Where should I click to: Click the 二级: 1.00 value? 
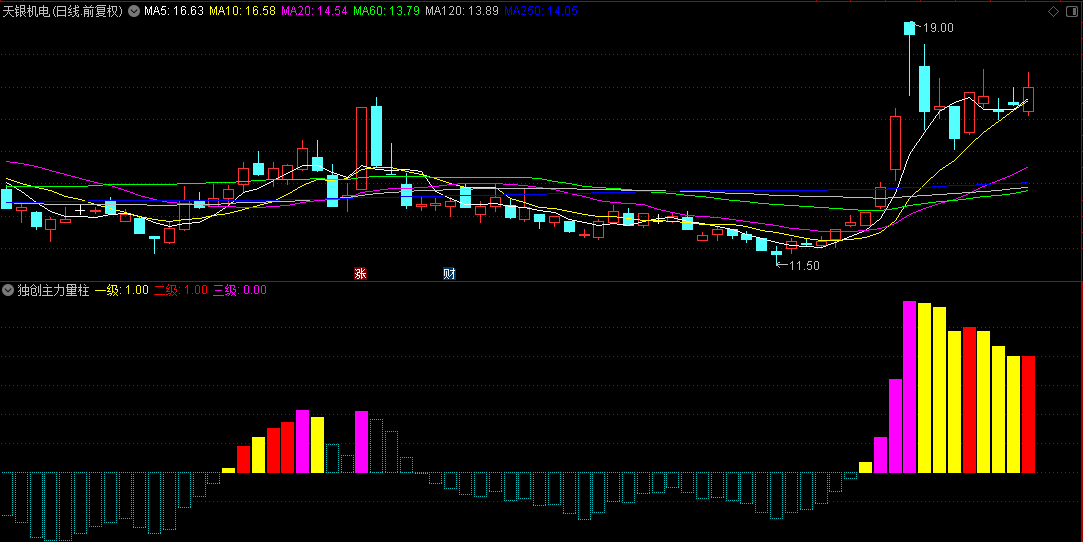(x=180, y=290)
